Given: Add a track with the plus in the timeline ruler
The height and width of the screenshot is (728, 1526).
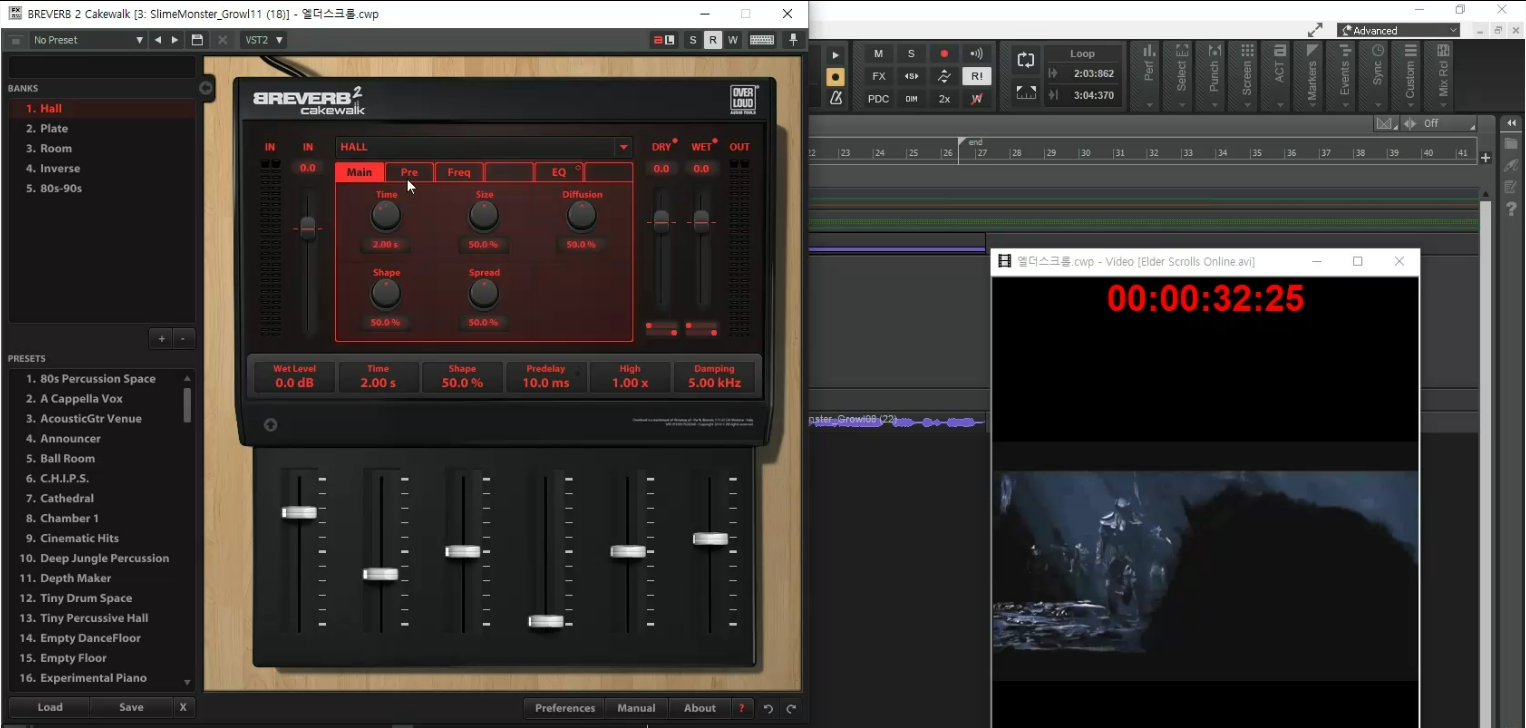Looking at the screenshot, I should (x=1486, y=158).
